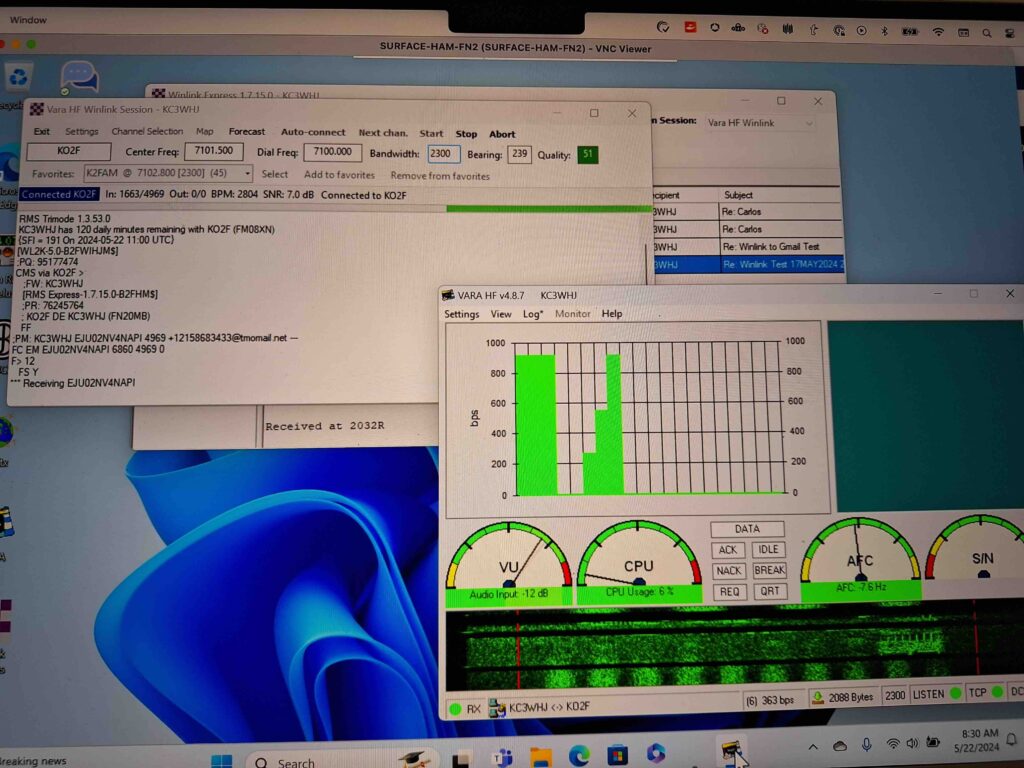Open the chat bubble desktop icon
The width and height of the screenshot is (1024, 768).
tap(79, 78)
